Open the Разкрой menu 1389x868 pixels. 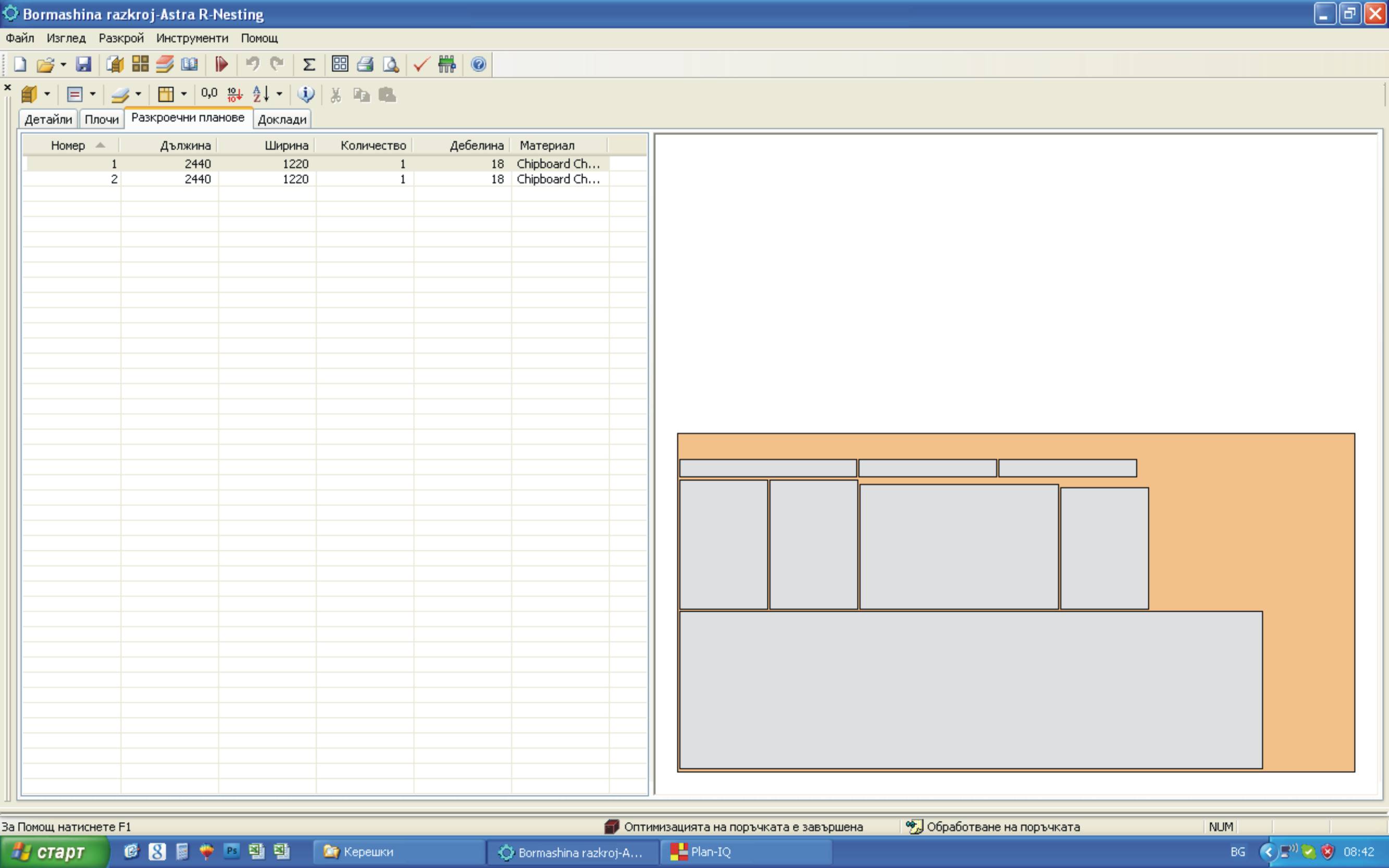click(x=120, y=39)
